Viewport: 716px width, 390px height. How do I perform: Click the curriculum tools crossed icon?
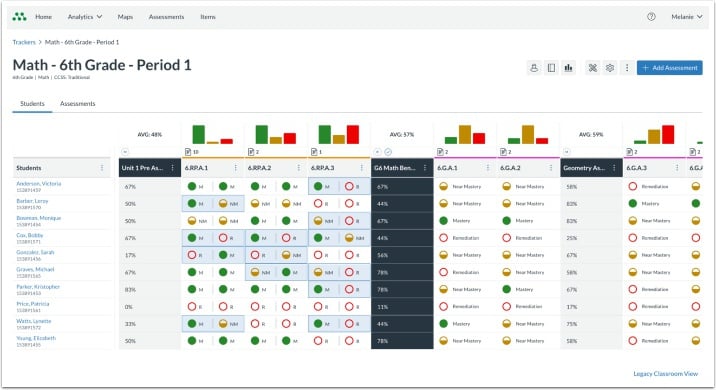[x=593, y=68]
